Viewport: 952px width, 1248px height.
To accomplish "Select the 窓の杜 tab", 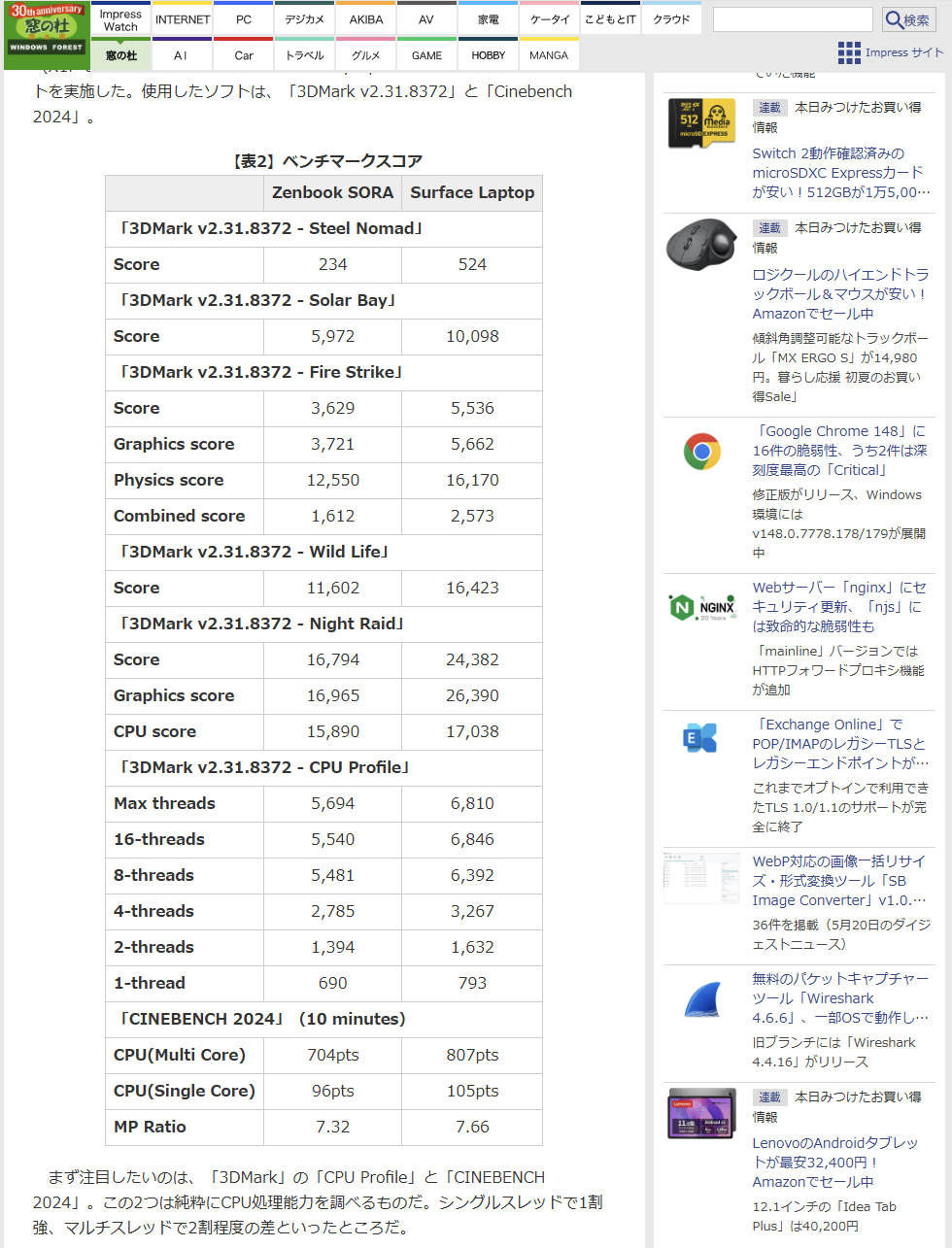I will pos(121,54).
